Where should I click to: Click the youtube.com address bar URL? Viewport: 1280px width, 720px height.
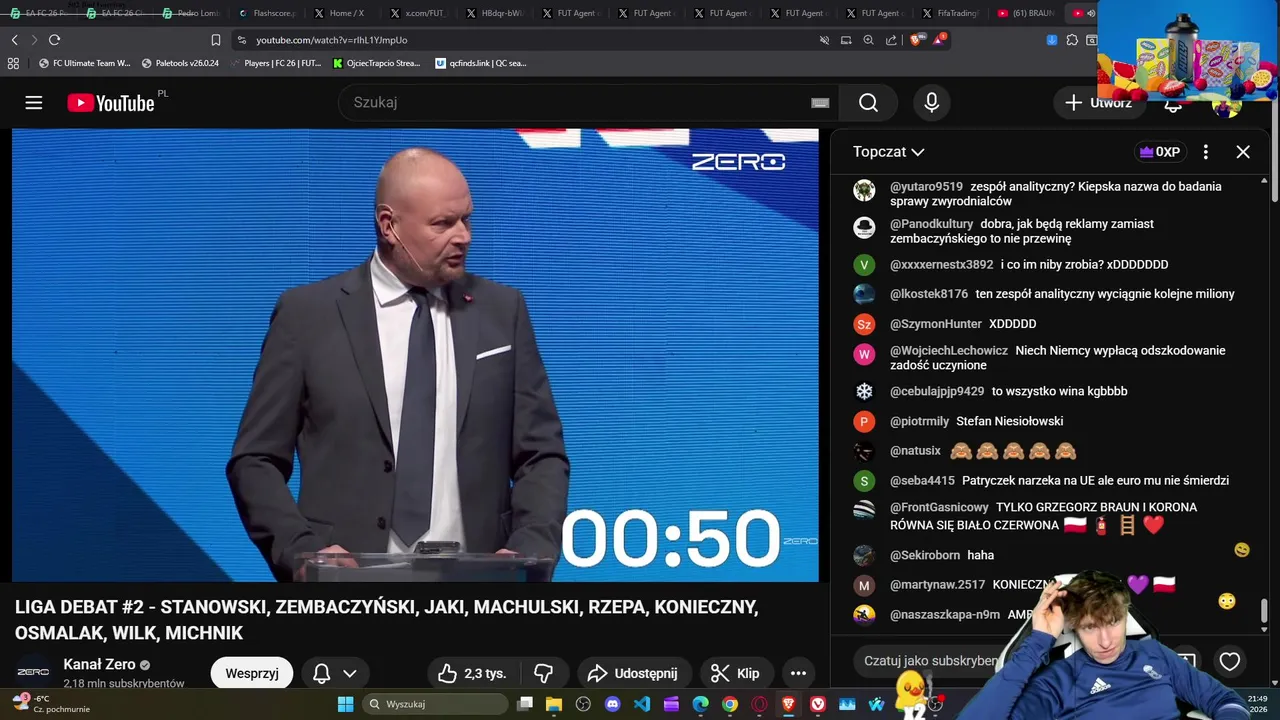[x=331, y=40]
